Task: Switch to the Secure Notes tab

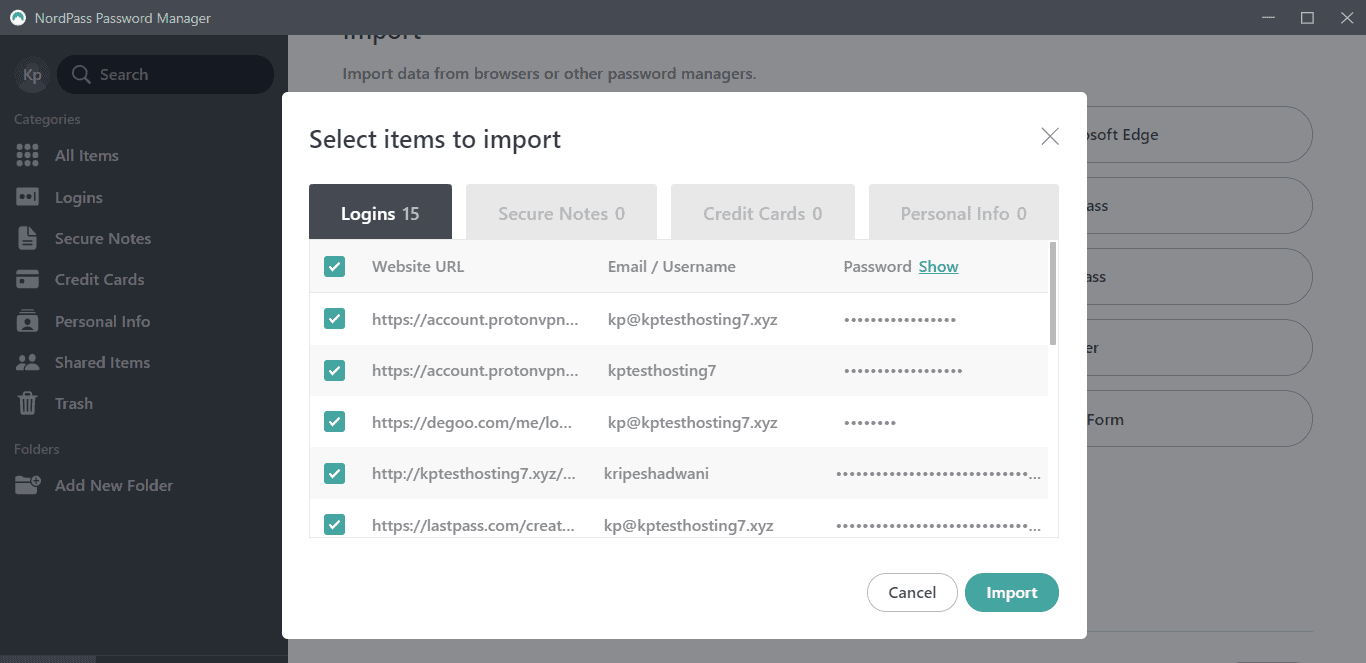Action: point(561,213)
